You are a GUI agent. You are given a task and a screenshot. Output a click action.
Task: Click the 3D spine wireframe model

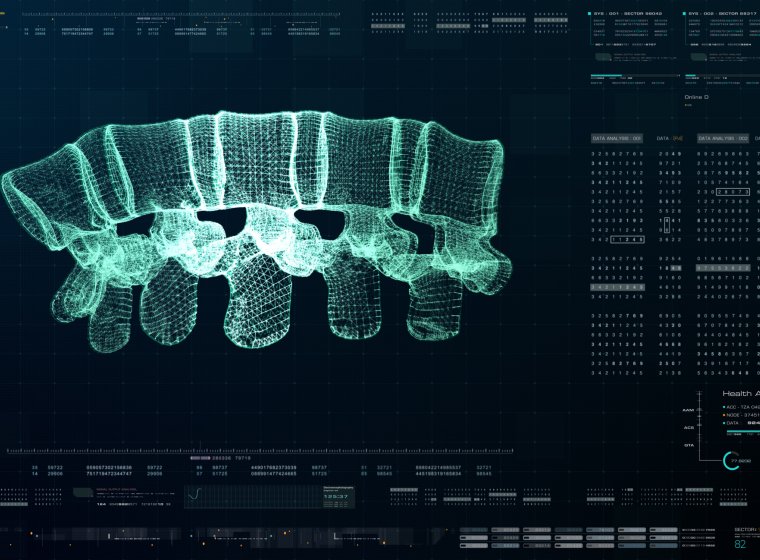(260, 230)
